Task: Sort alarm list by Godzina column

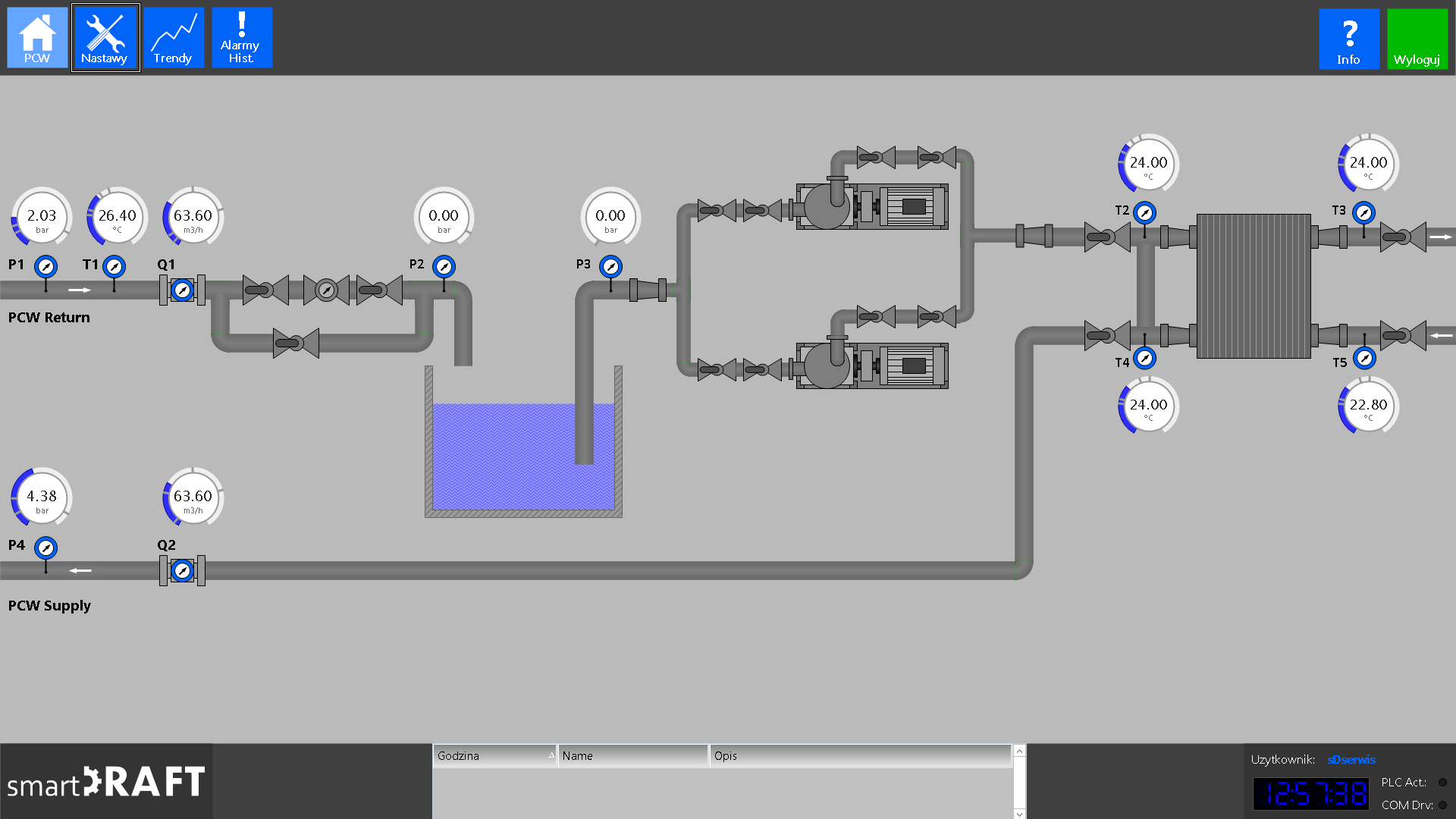Action: (x=494, y=756)
